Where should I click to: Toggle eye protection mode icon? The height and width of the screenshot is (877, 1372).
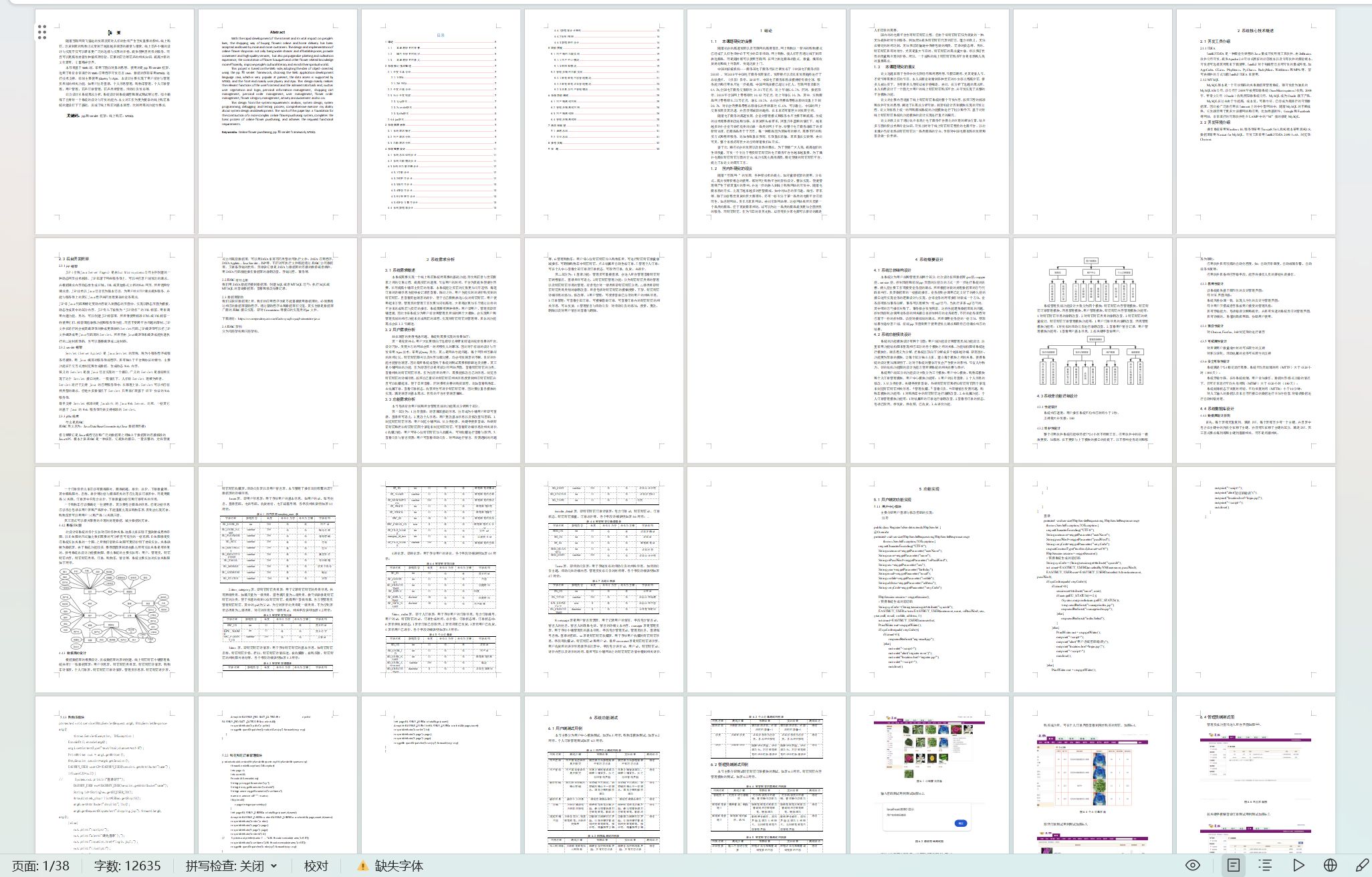[1192, 865]
